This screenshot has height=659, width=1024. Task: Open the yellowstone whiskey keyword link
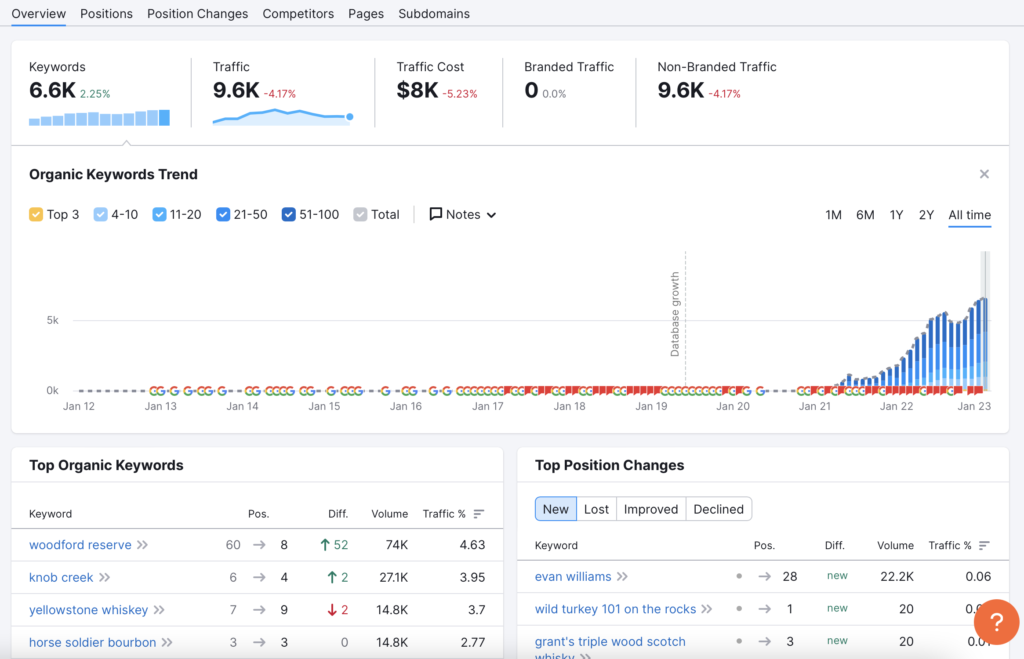tap(89, 610)
